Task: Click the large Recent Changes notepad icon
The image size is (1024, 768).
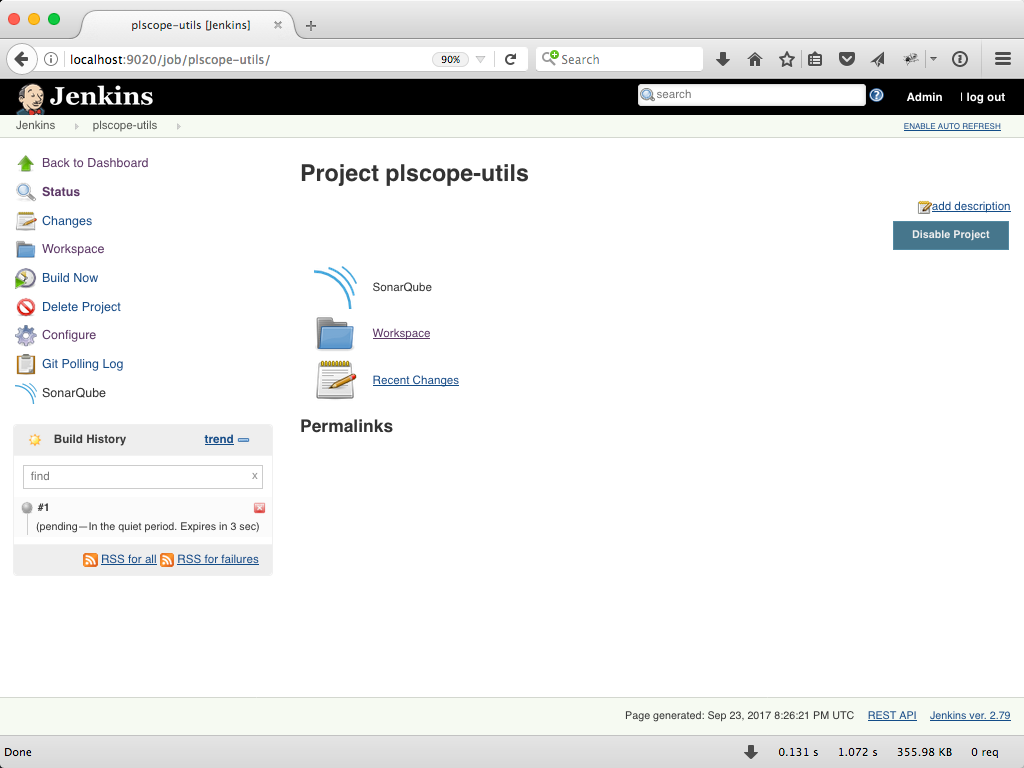Action: [336, 379]
